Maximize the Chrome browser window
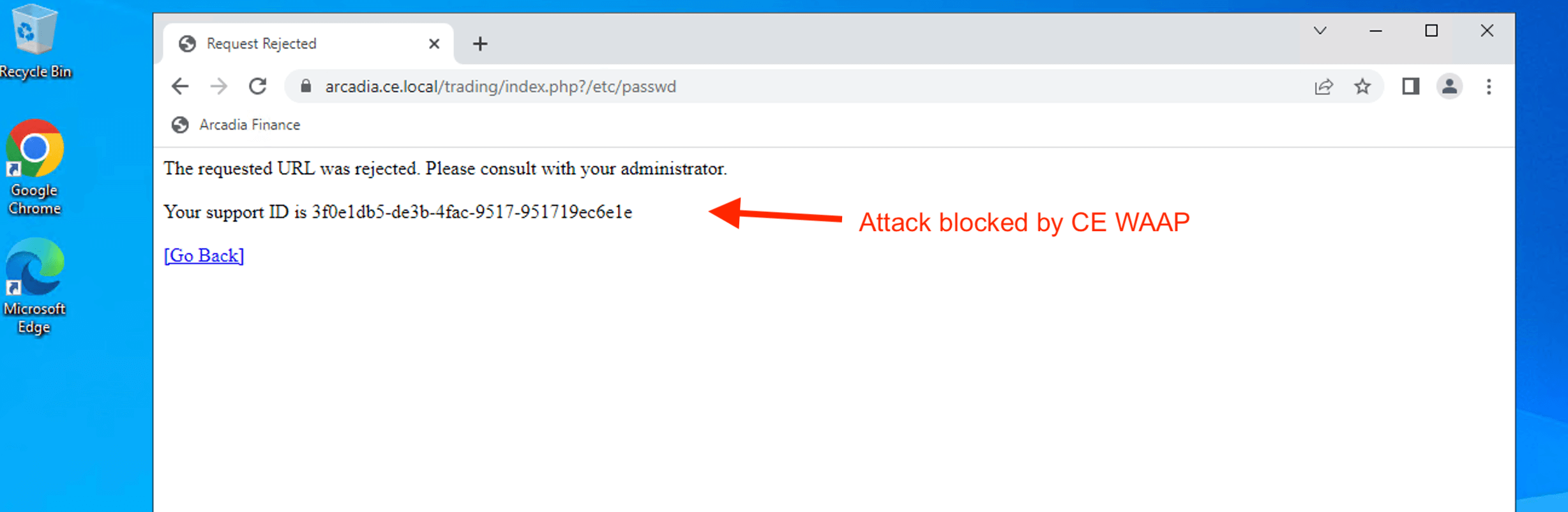 pos(1431,31)
